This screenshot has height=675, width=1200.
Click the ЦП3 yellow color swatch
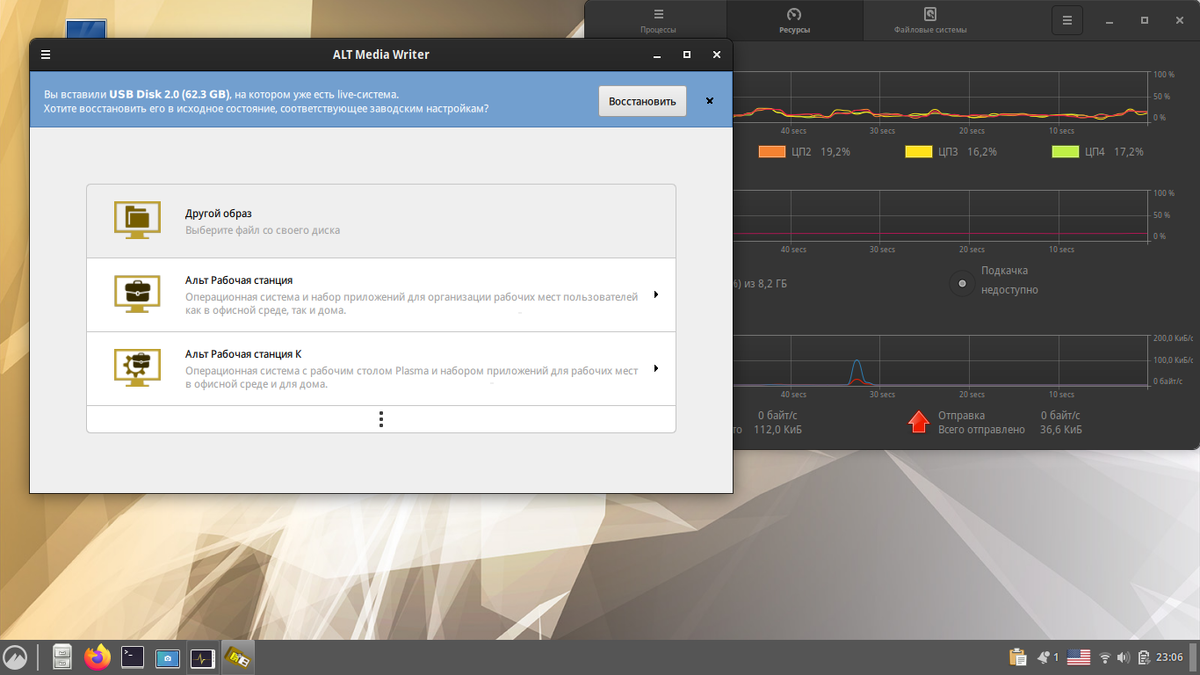[918, 152]
